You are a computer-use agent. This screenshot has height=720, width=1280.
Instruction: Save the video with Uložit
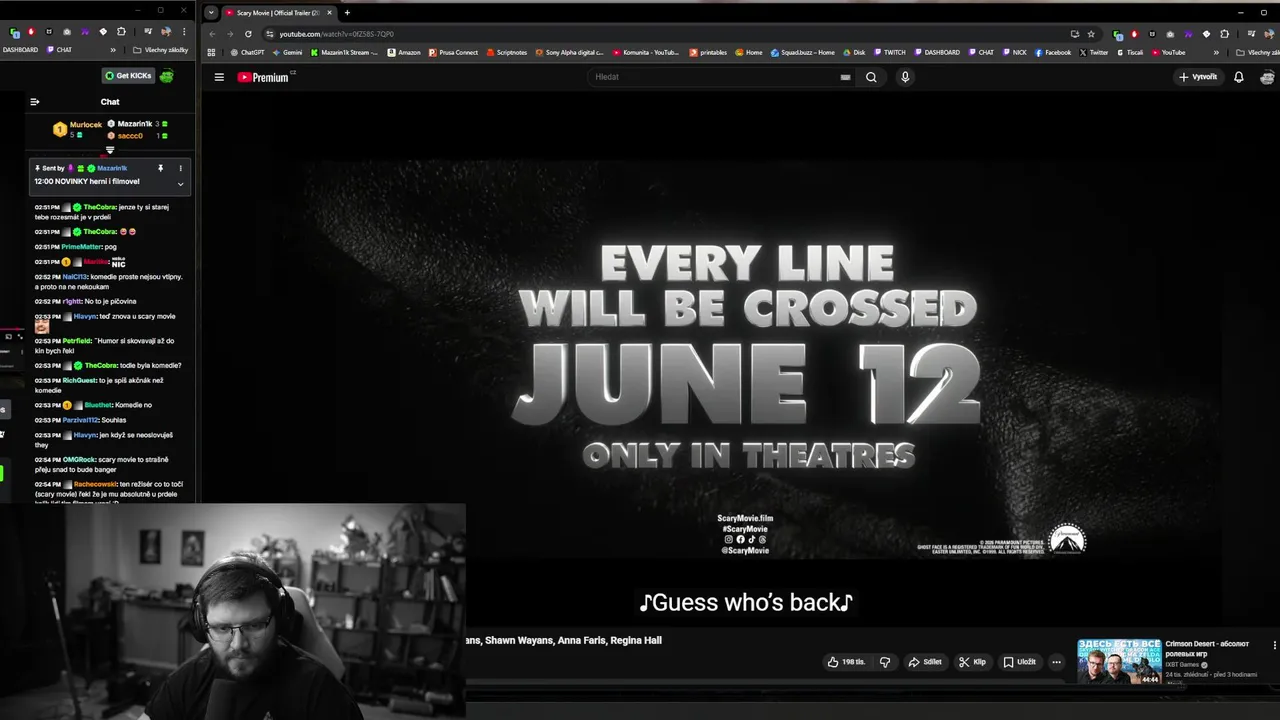[x=1019, y=662]
